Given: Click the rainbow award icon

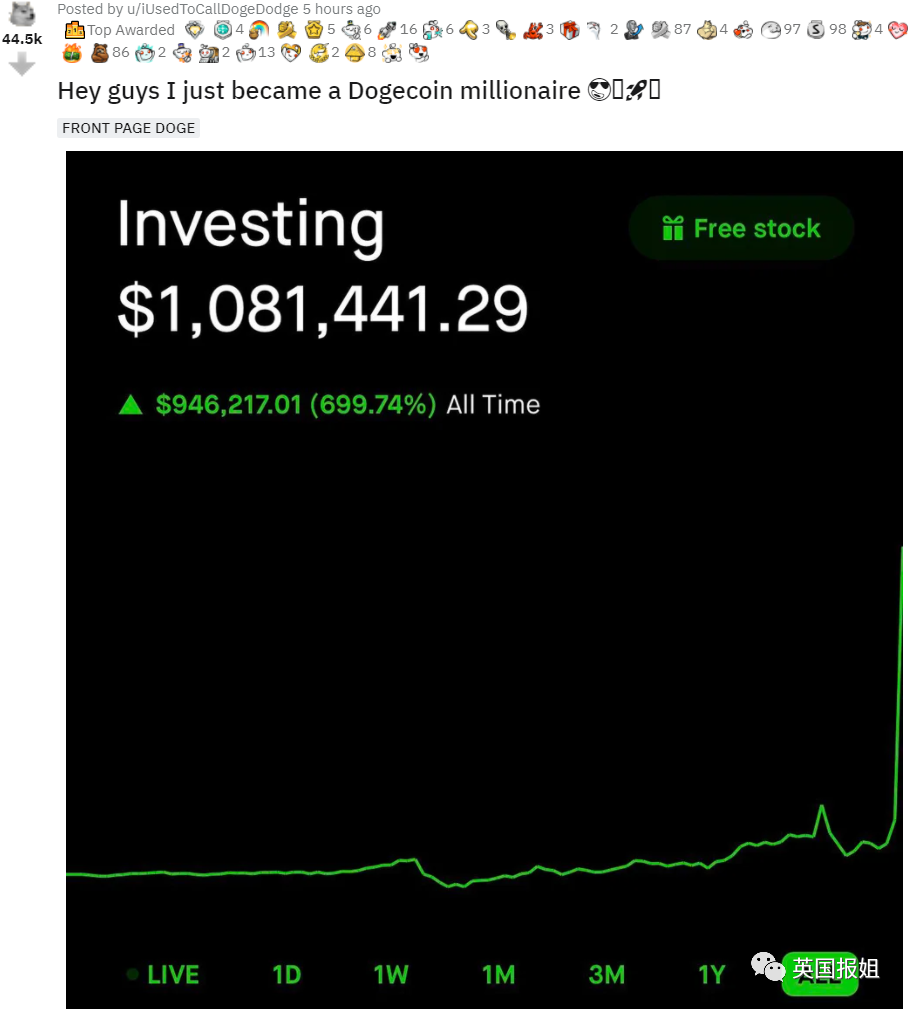Looking at the screenshot, I should click(x=259, y=30).
